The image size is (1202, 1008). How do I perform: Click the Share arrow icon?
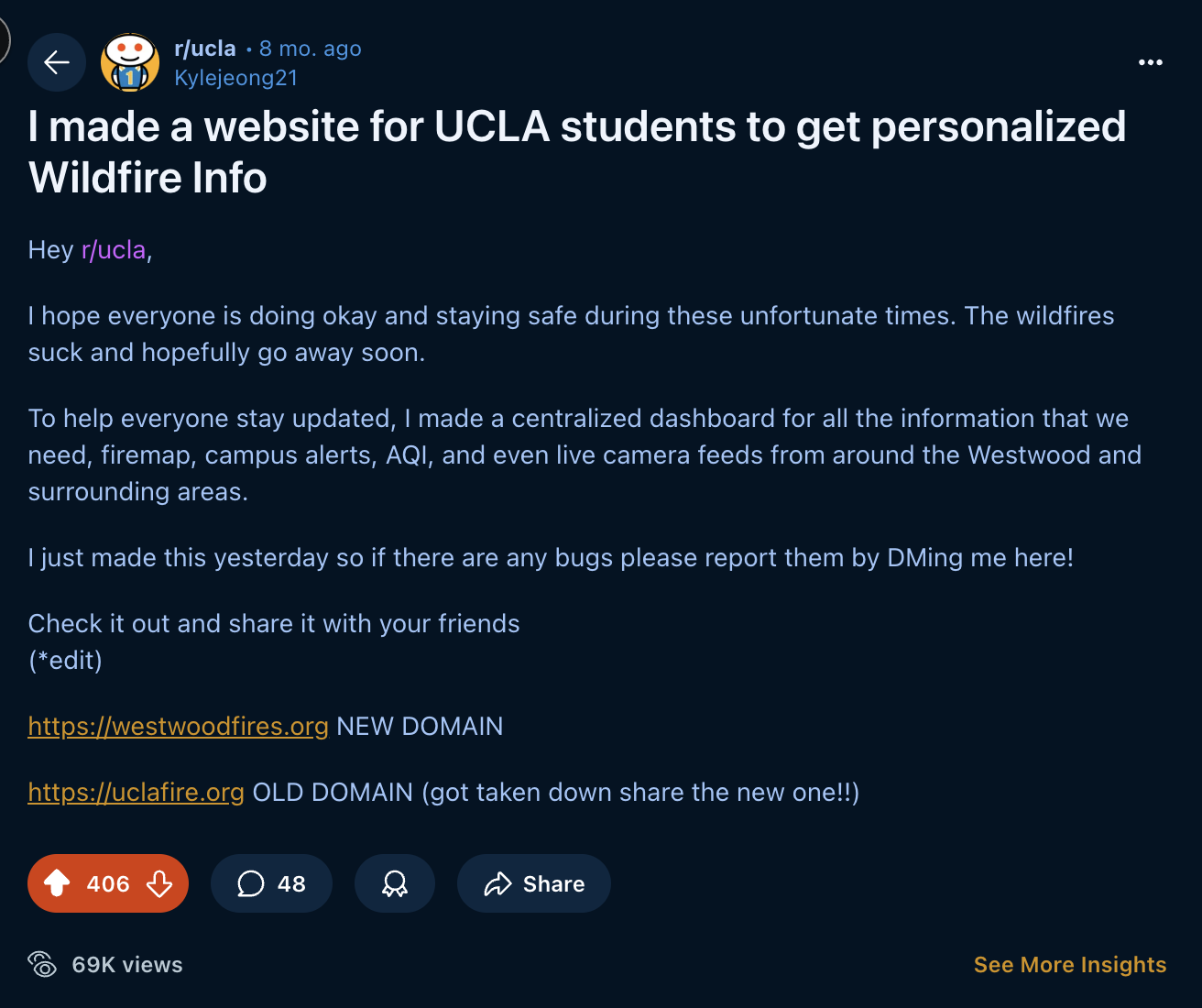tap(499, 883)
